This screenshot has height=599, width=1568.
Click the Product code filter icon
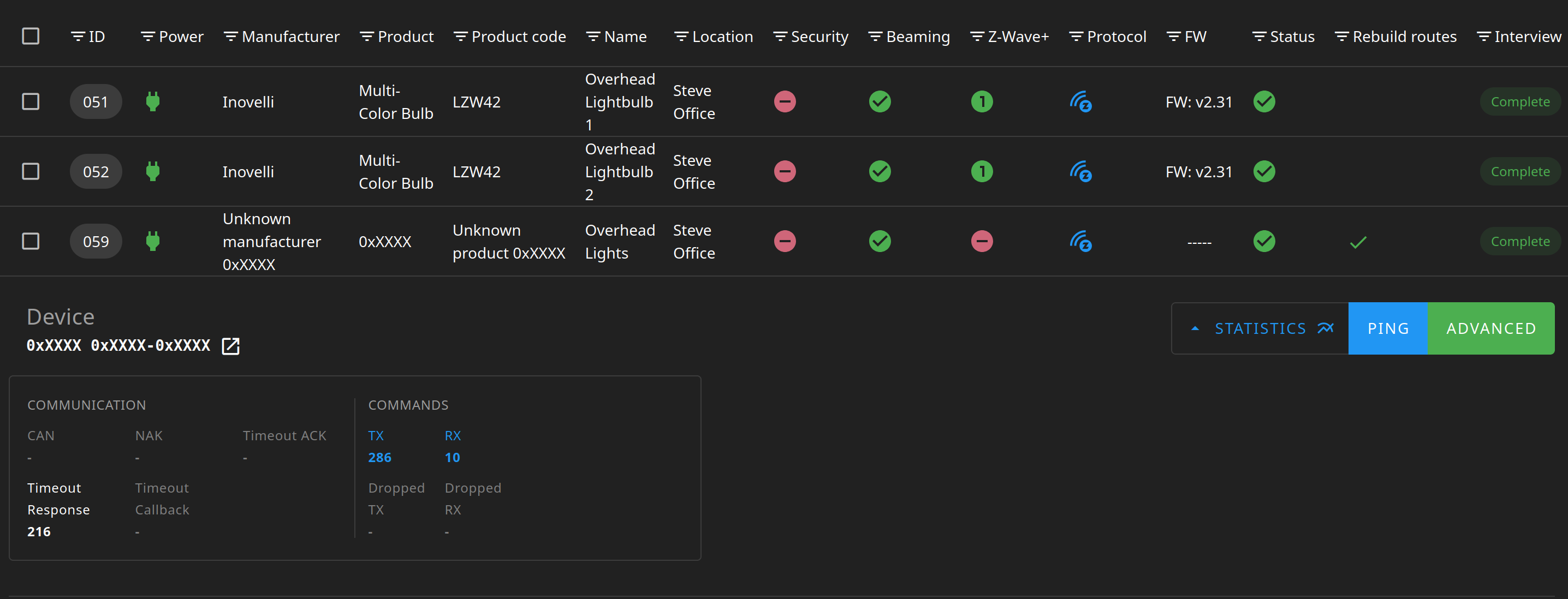tap(460, 37)
